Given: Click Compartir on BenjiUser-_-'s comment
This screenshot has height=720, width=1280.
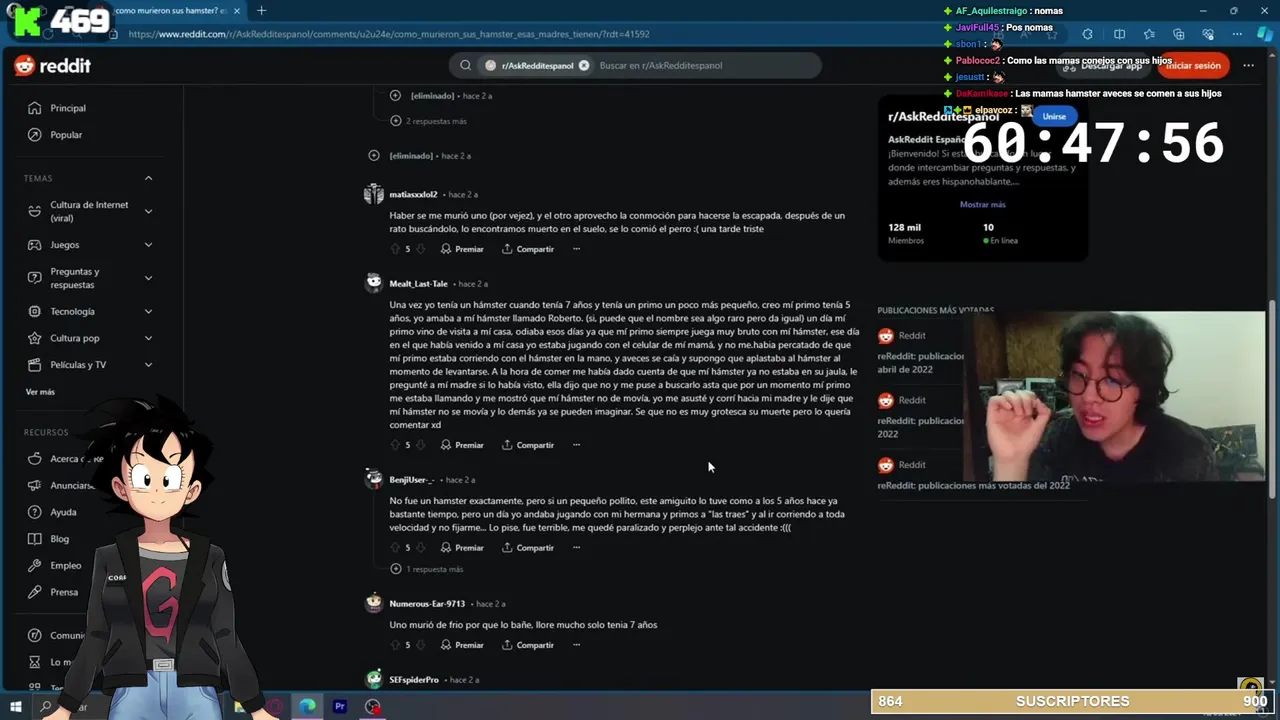Looking at the screenshot, I should point(528,548).
